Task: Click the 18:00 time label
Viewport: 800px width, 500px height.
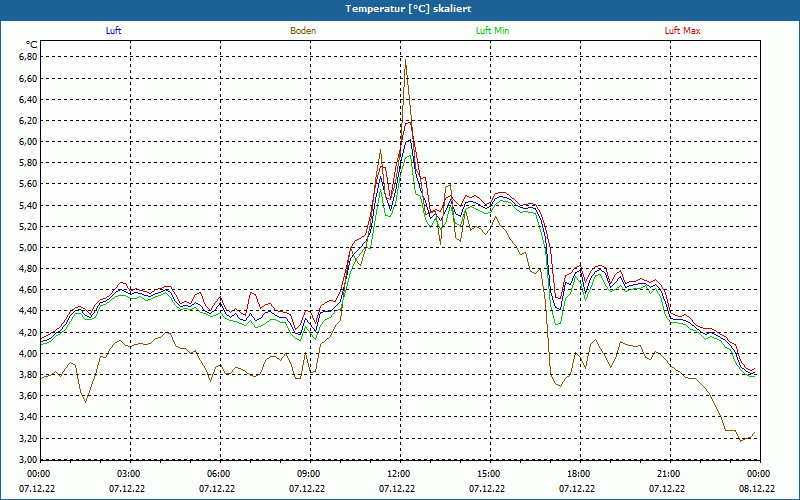Action: pyautogui.click(x=580, y=474)
